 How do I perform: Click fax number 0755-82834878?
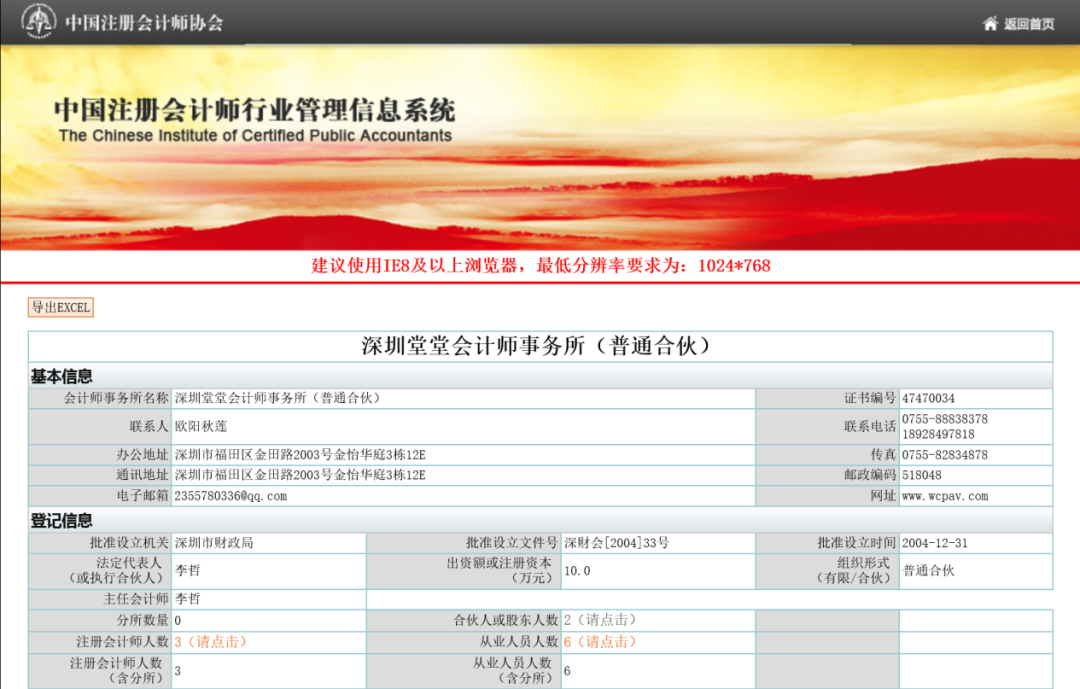coord(945,455)
